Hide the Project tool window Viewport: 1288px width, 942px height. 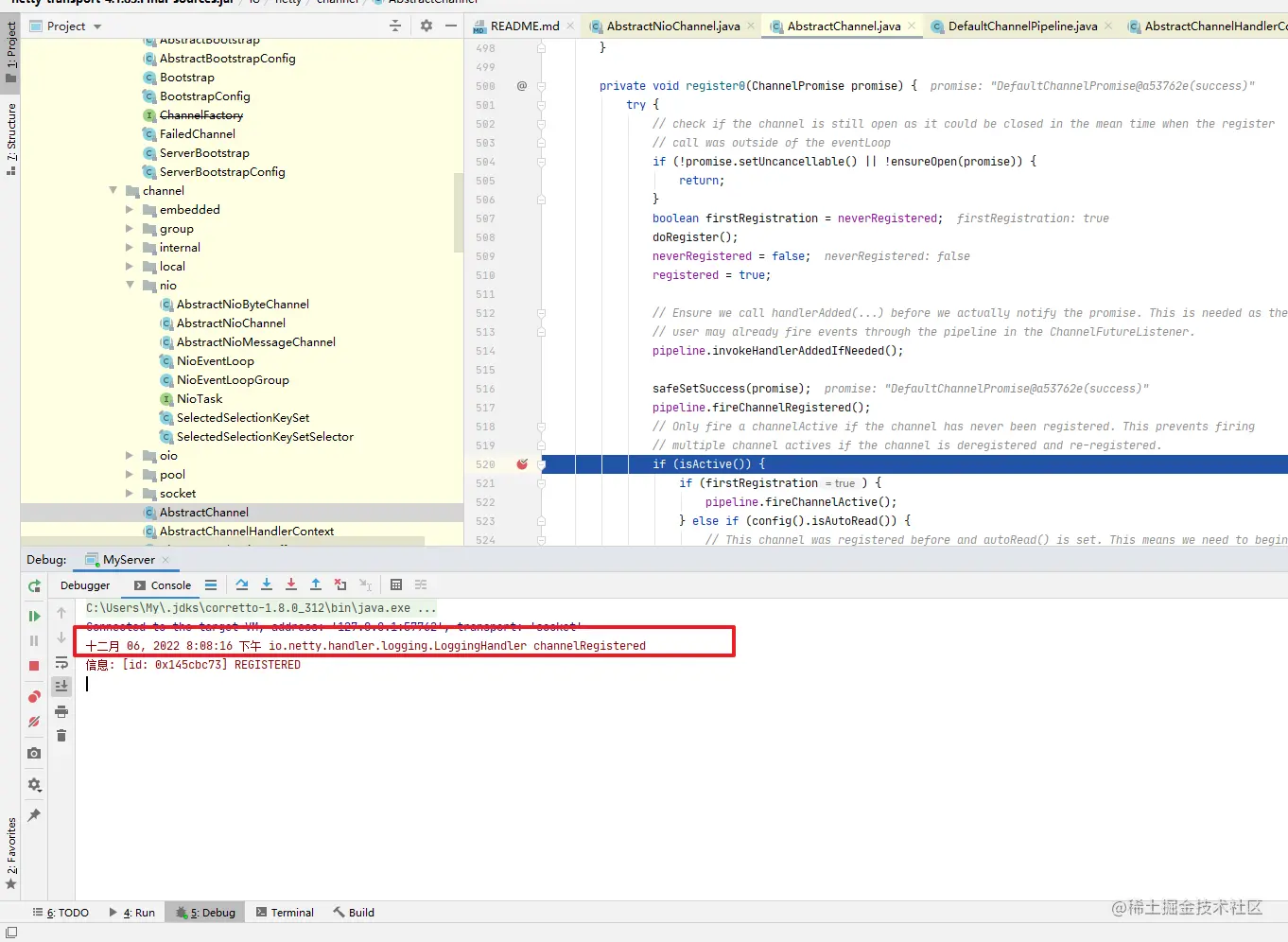tap(451, 26)
